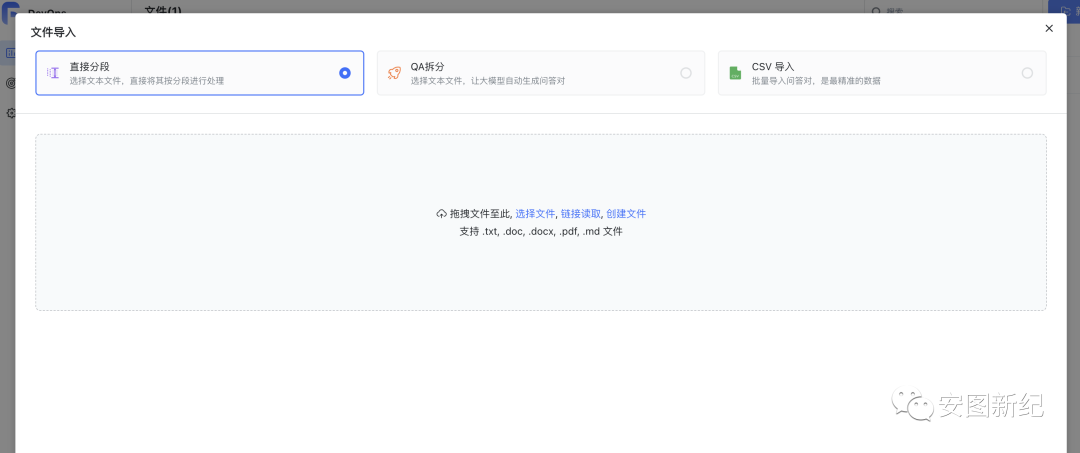Click the 文件(1) heading behind the dialog
This screenshot has height=453, width=1080.
click(163, 10)
